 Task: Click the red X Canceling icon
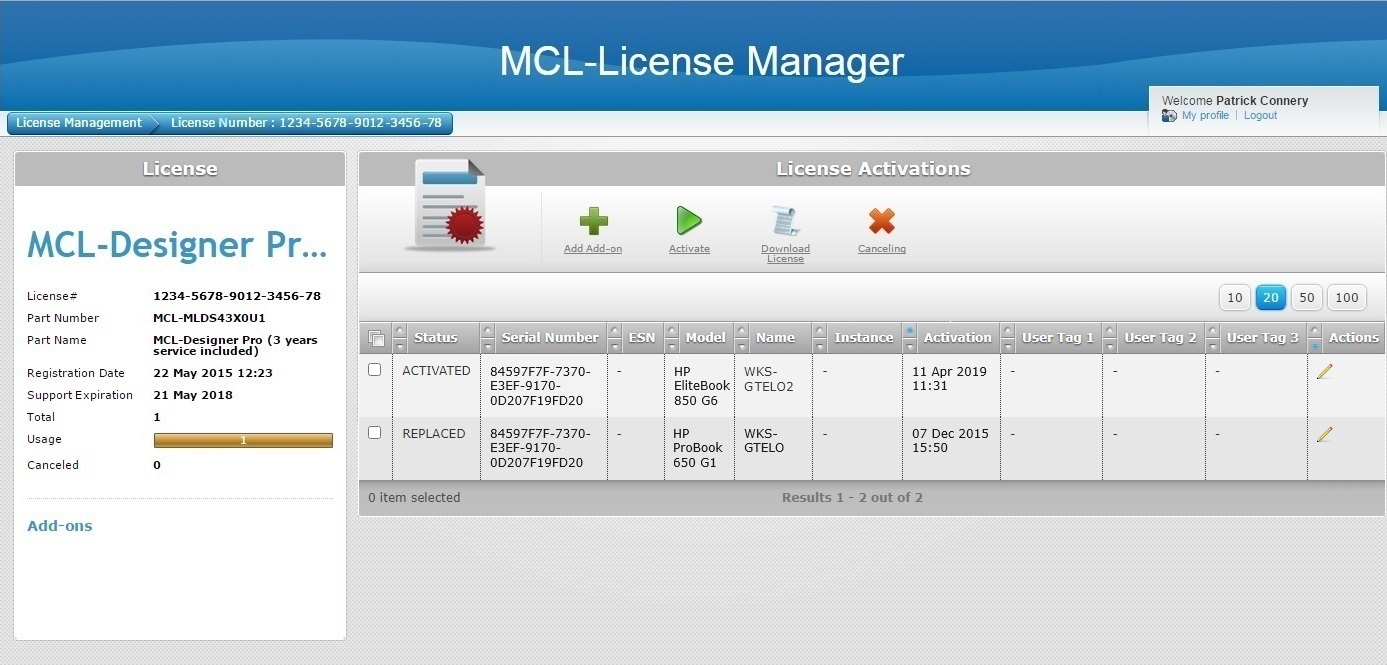click(881, 221)
